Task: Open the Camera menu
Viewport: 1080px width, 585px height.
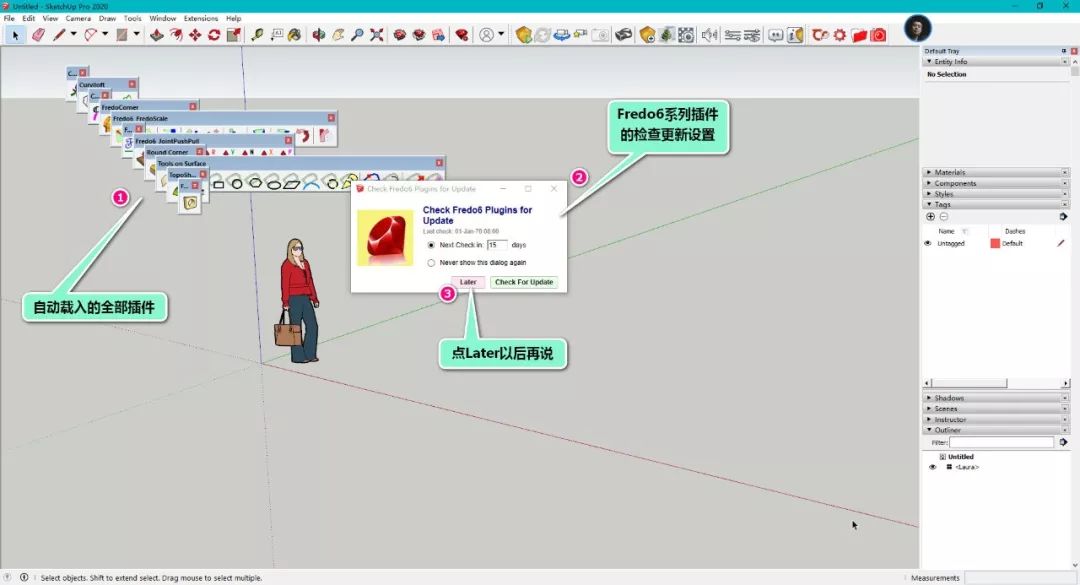Action: pos(78,19)
